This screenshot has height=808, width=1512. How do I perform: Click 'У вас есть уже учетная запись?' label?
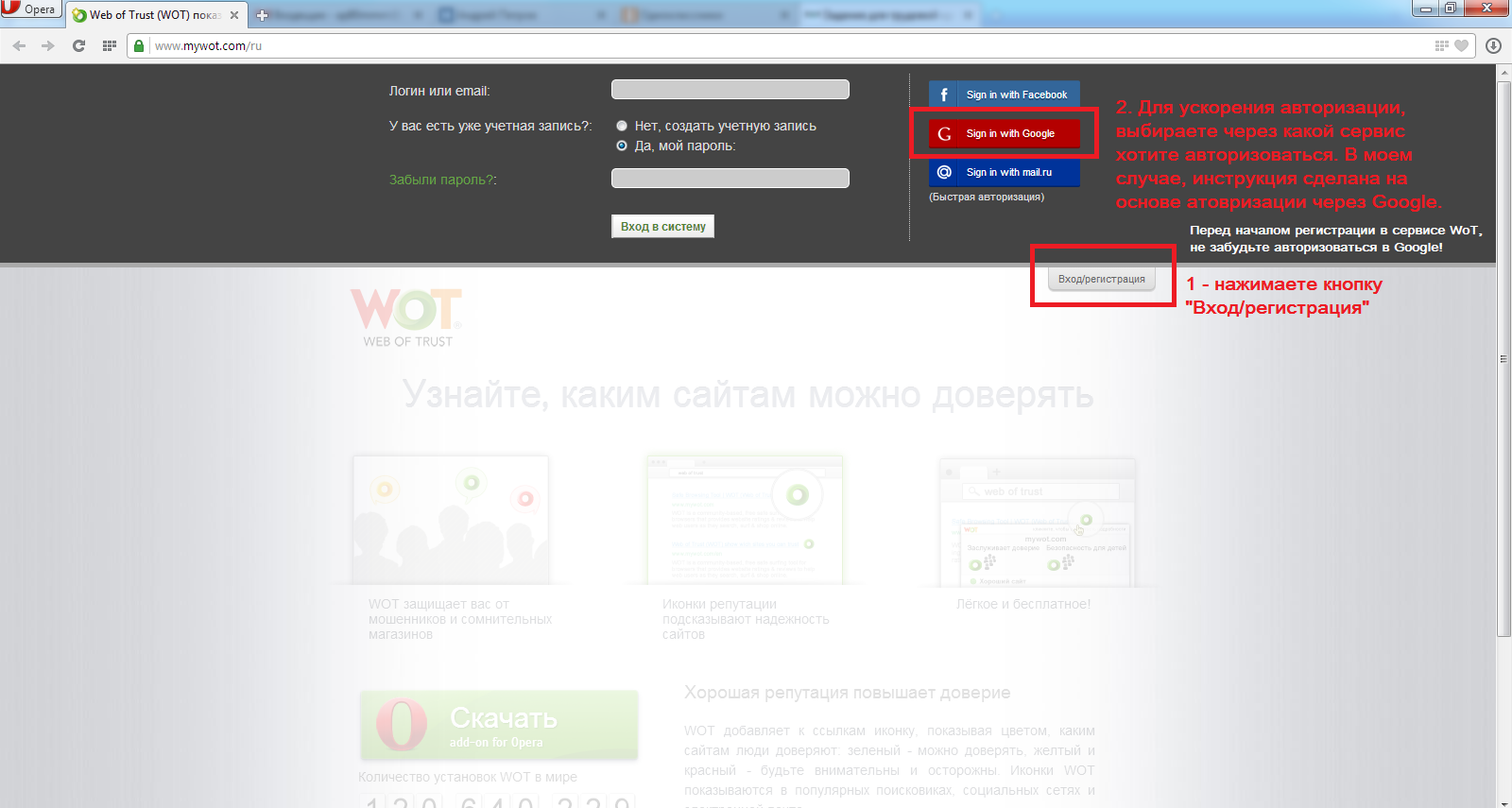click(490, 126)
